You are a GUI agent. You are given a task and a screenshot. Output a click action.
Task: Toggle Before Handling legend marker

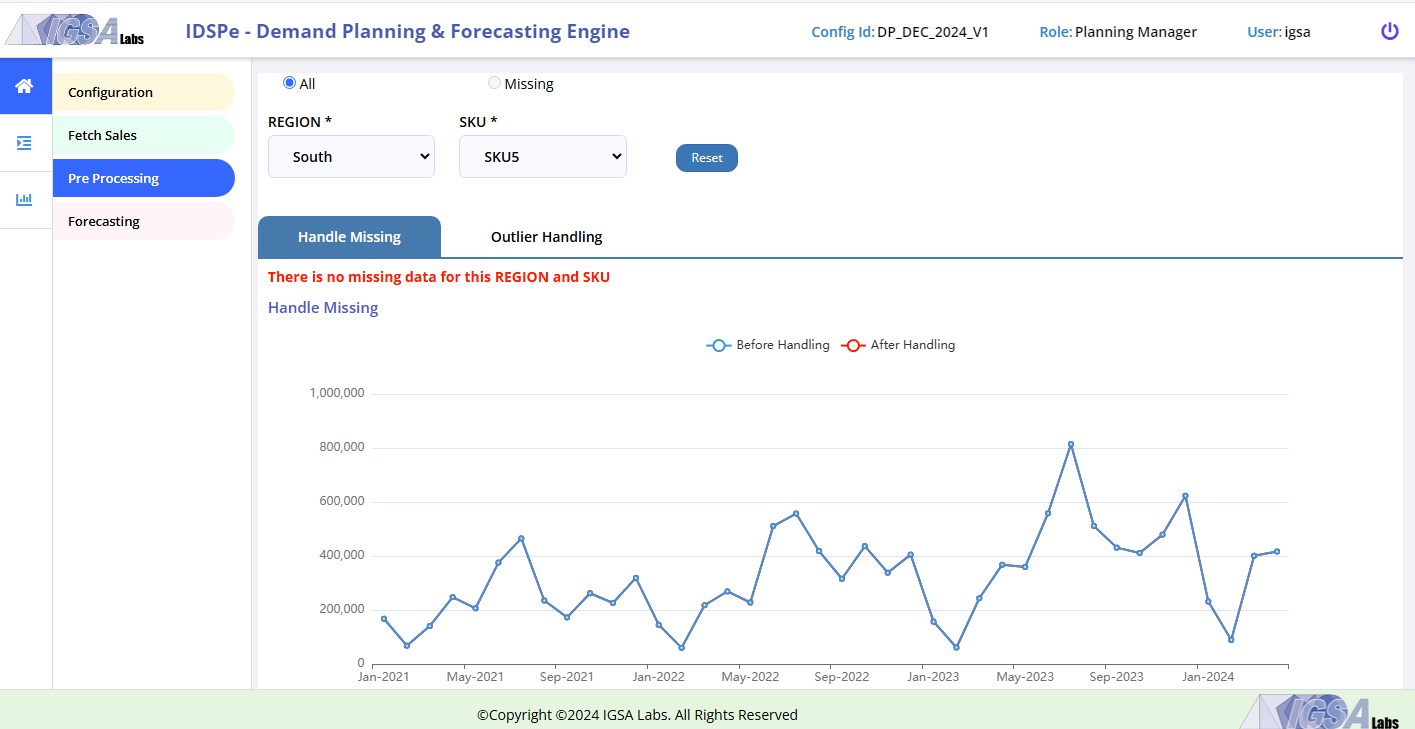point(718,345)
